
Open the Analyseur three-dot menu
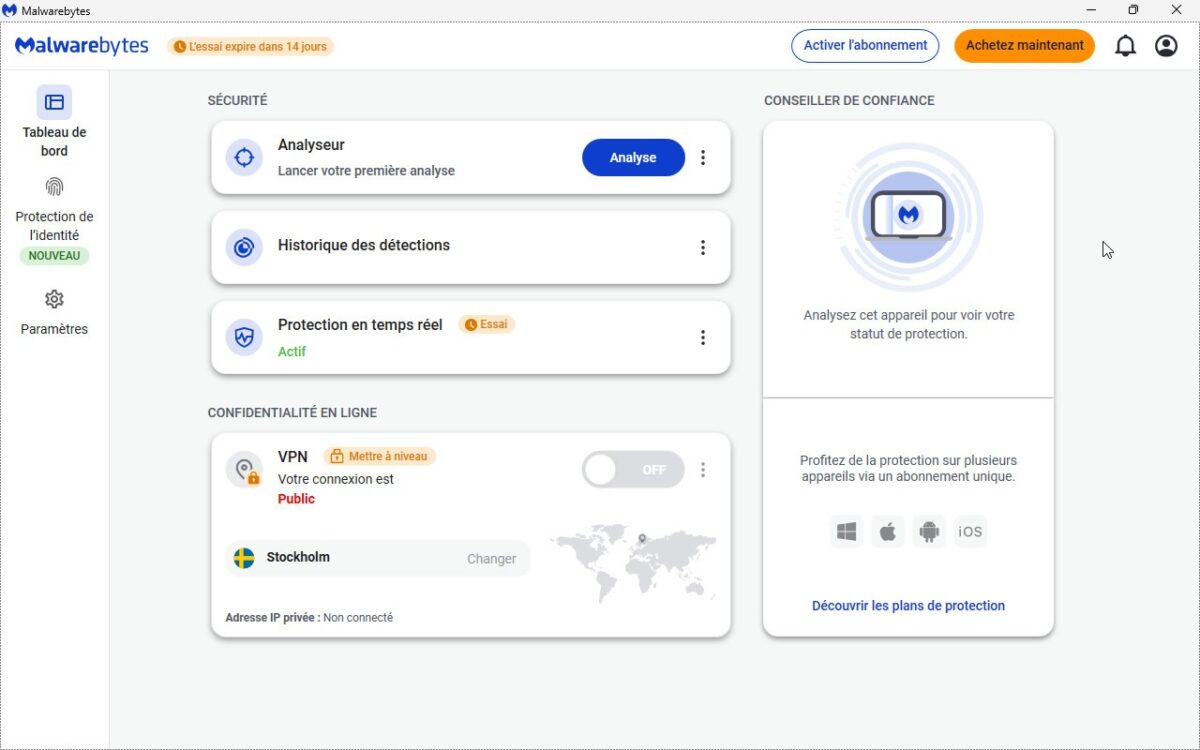pos(703,158)
